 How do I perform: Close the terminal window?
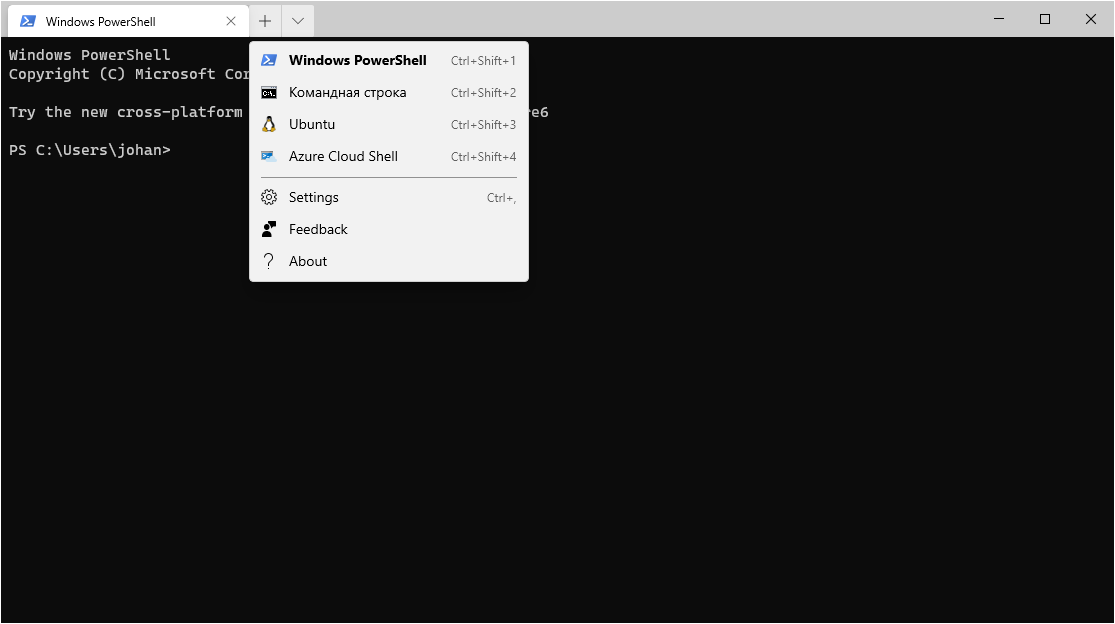point(1091,19)
